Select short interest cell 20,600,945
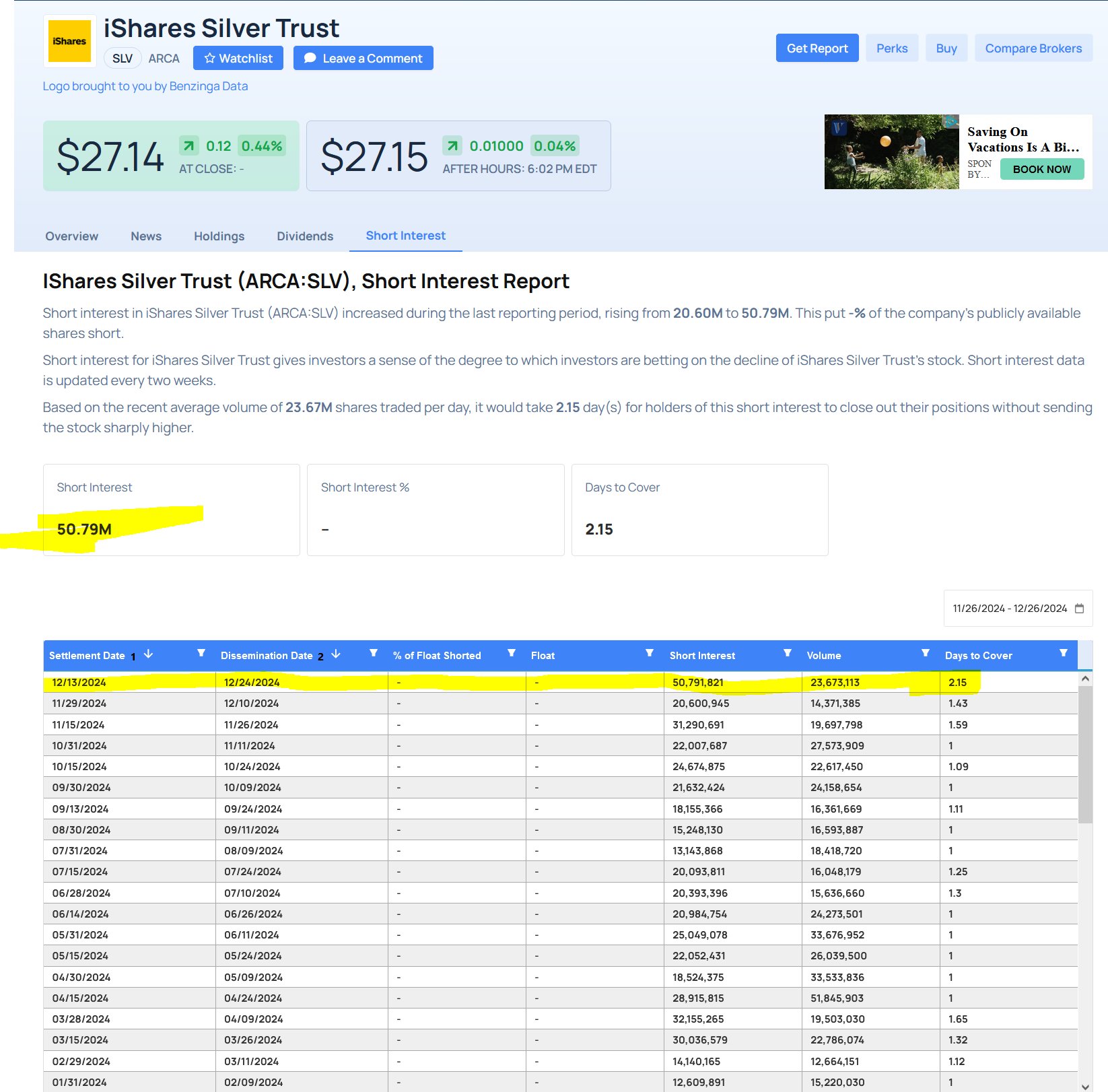 733,703
